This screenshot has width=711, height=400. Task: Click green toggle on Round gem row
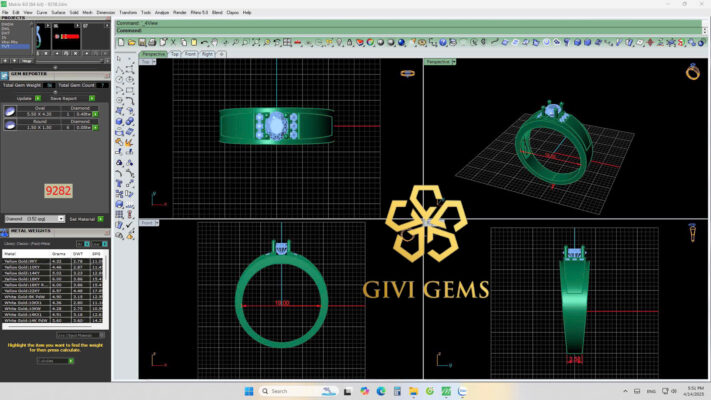coord(95,128)
